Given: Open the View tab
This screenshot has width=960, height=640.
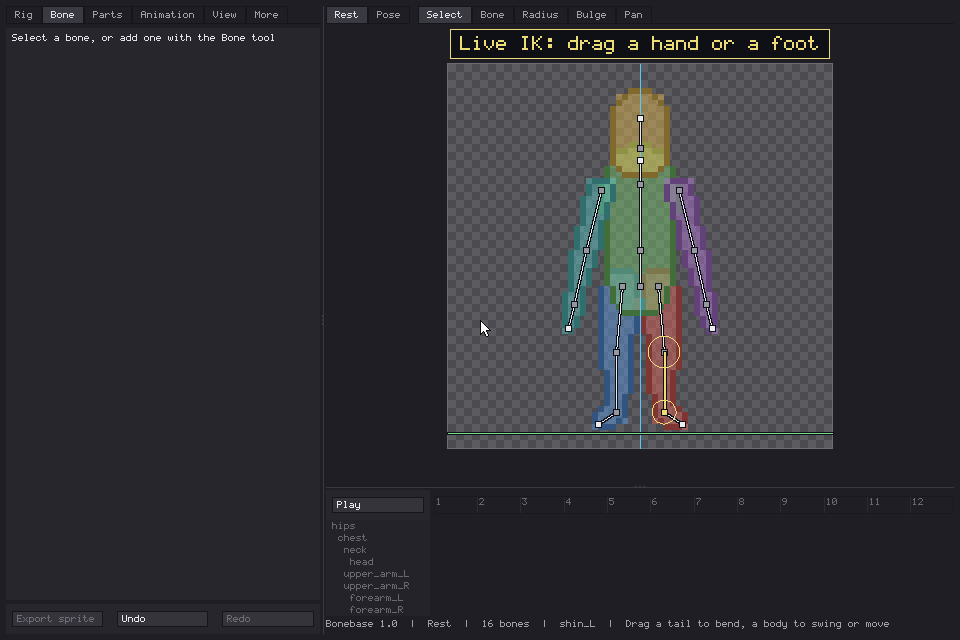Looking at the screenshot, I should (224, 15).
